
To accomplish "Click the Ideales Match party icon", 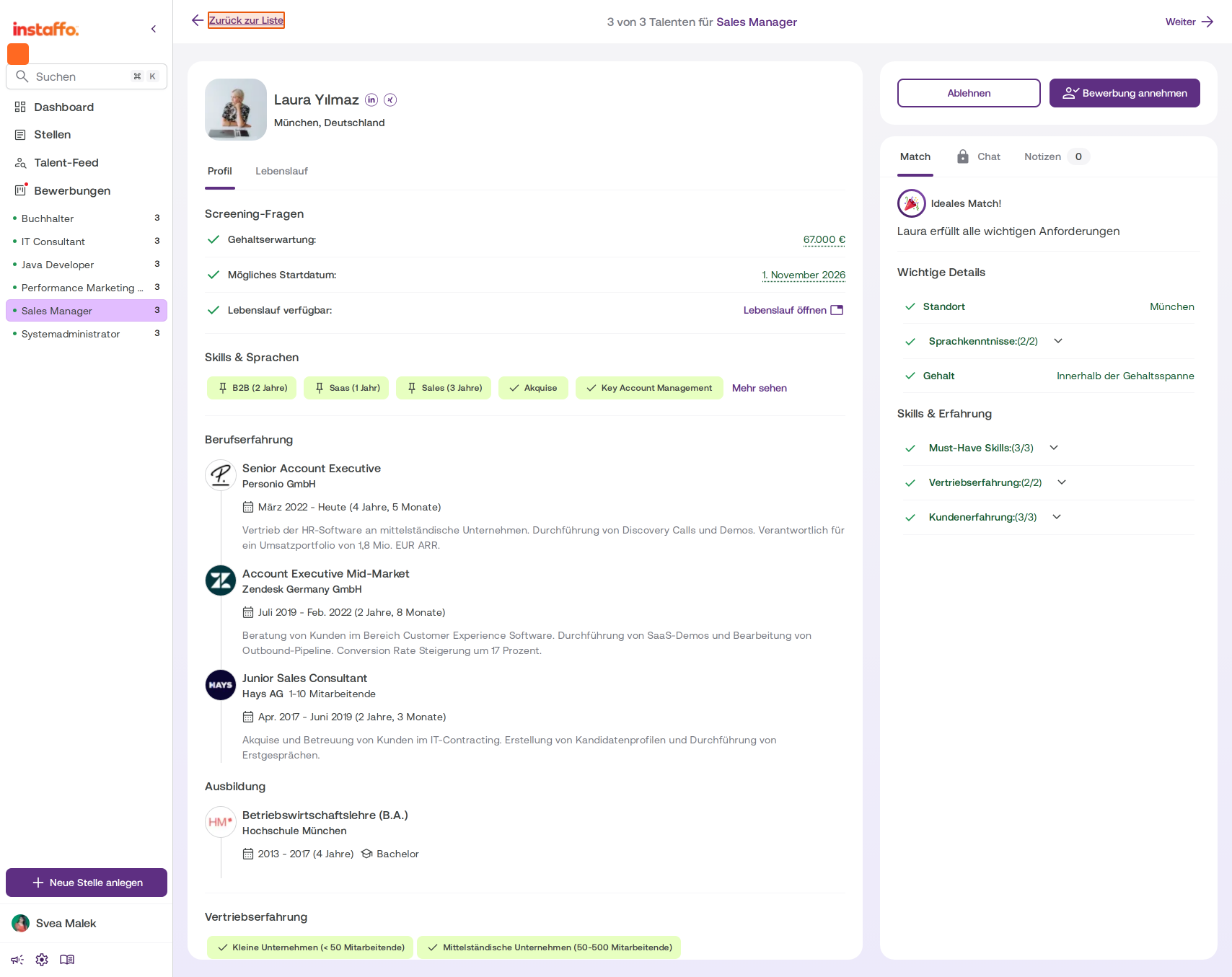I will [912, 203].
